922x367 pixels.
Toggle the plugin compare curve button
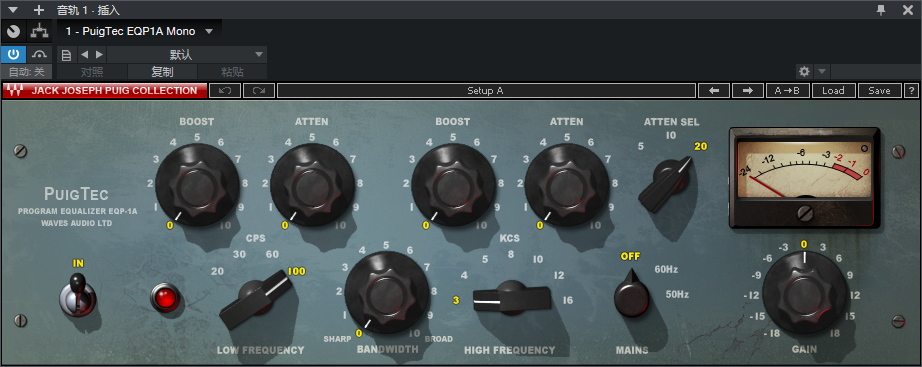[x=39, y=55]
